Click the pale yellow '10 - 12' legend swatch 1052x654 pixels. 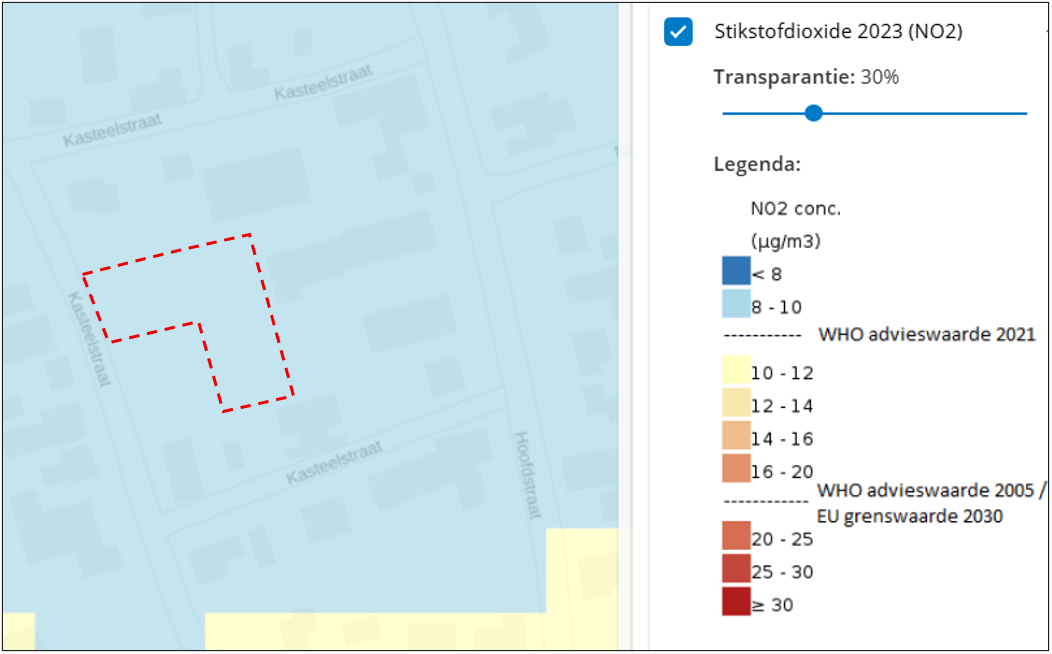tap(736, 370)
